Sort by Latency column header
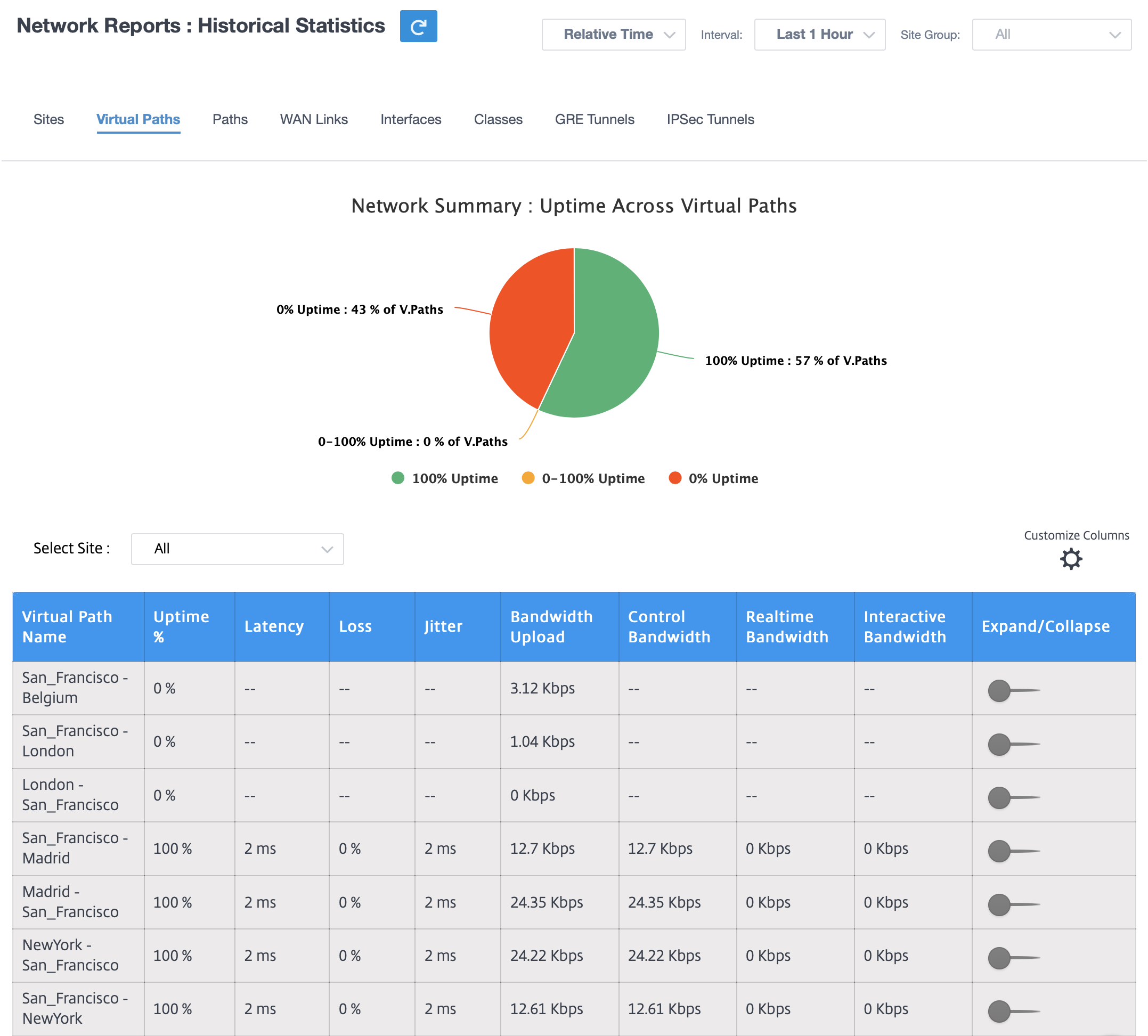1148x1036 pixels. [282, 627]
